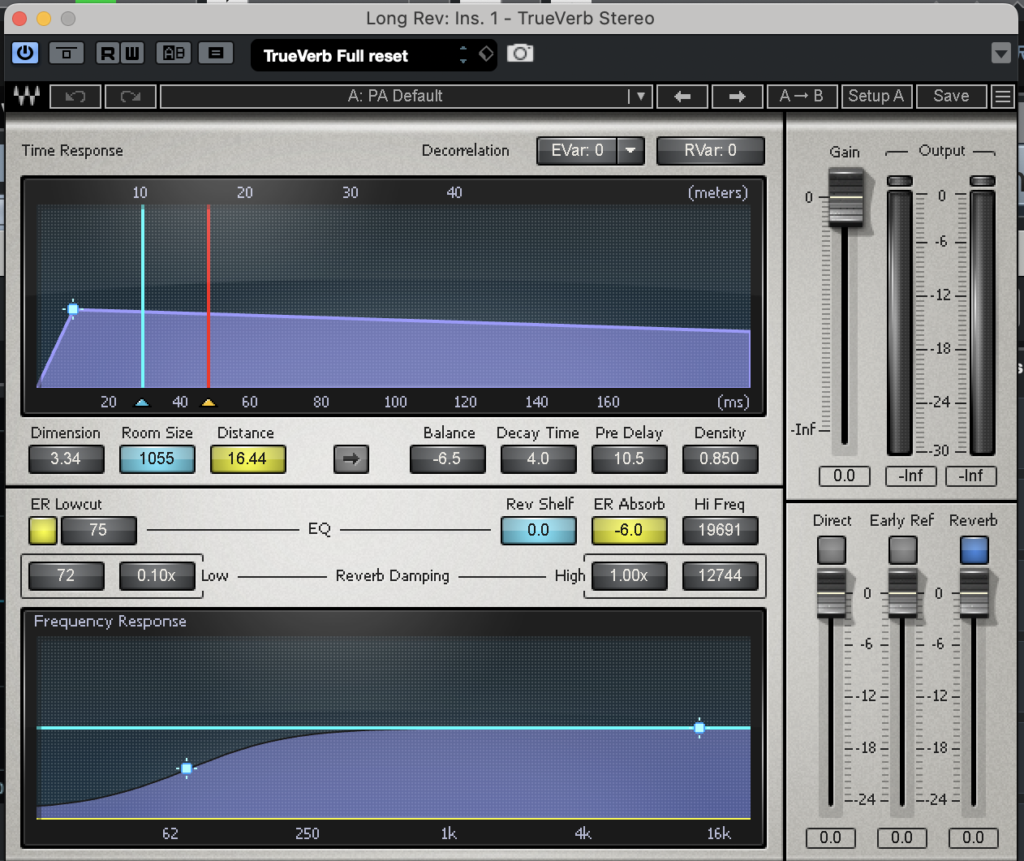Screen dimensions: 1024x861
Task: Toggle the Reverb channel enable button
Action: (973, 550)
